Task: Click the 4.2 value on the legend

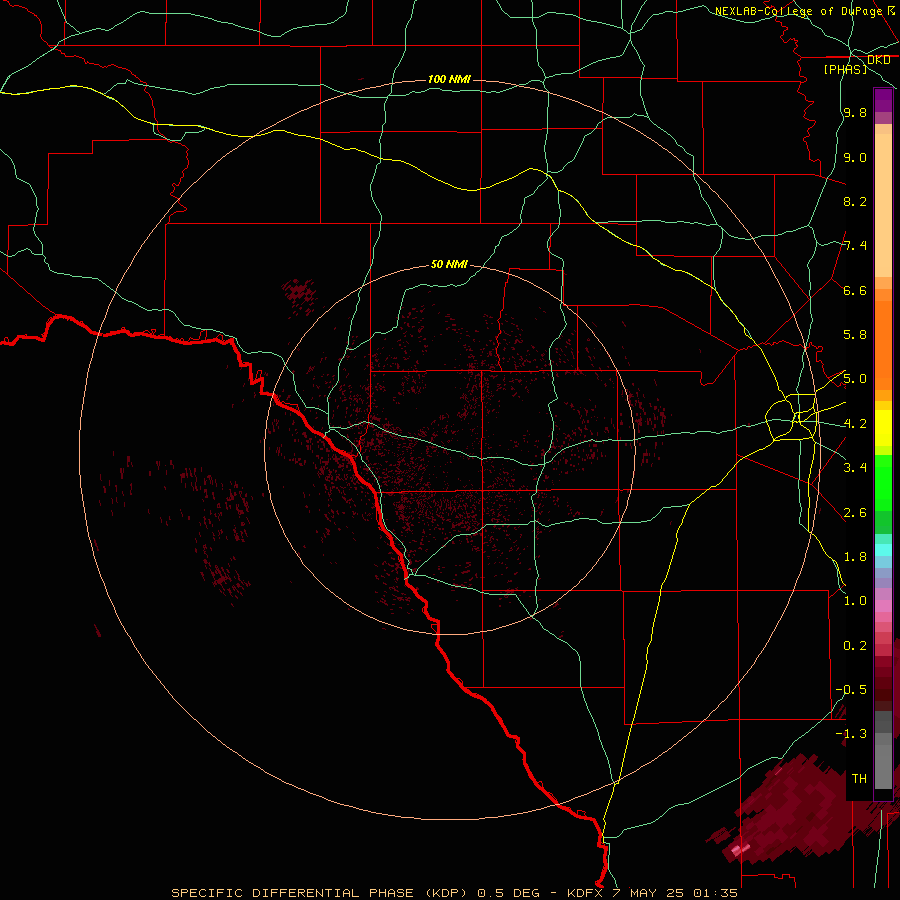Action: point(855,424)
